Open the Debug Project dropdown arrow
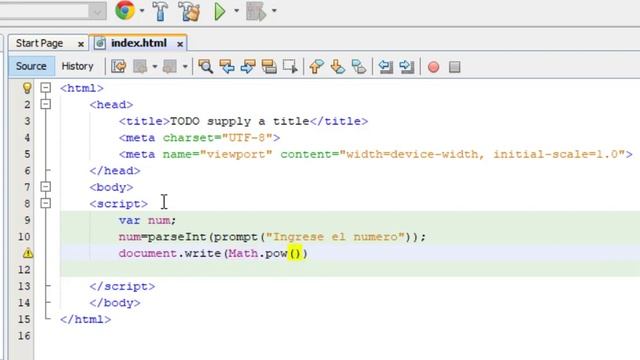 (x=274, y=11)
